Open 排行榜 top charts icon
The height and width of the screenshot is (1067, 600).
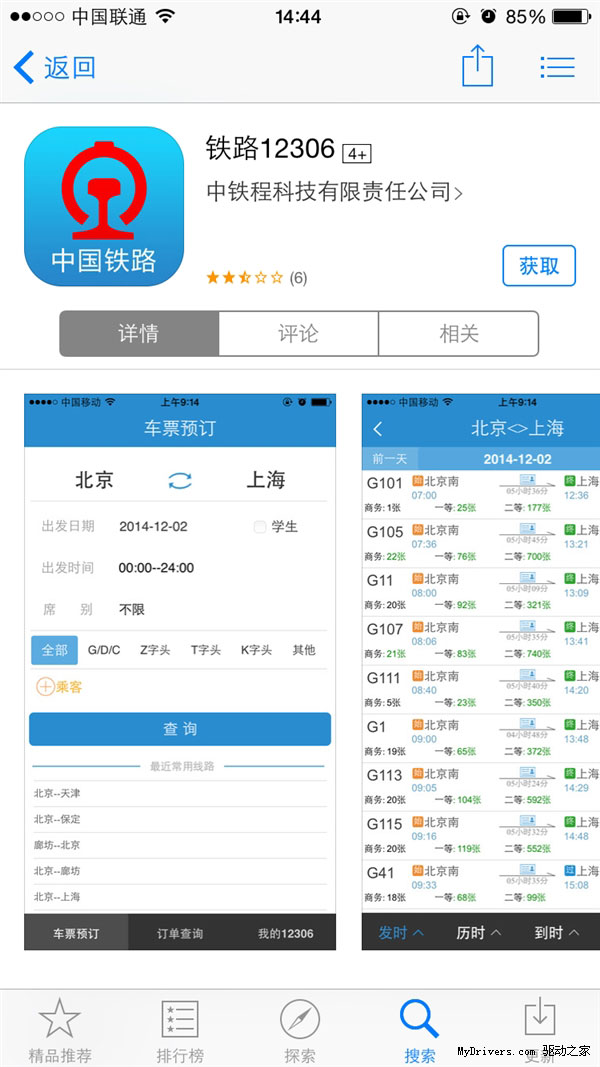(180, 1020)
